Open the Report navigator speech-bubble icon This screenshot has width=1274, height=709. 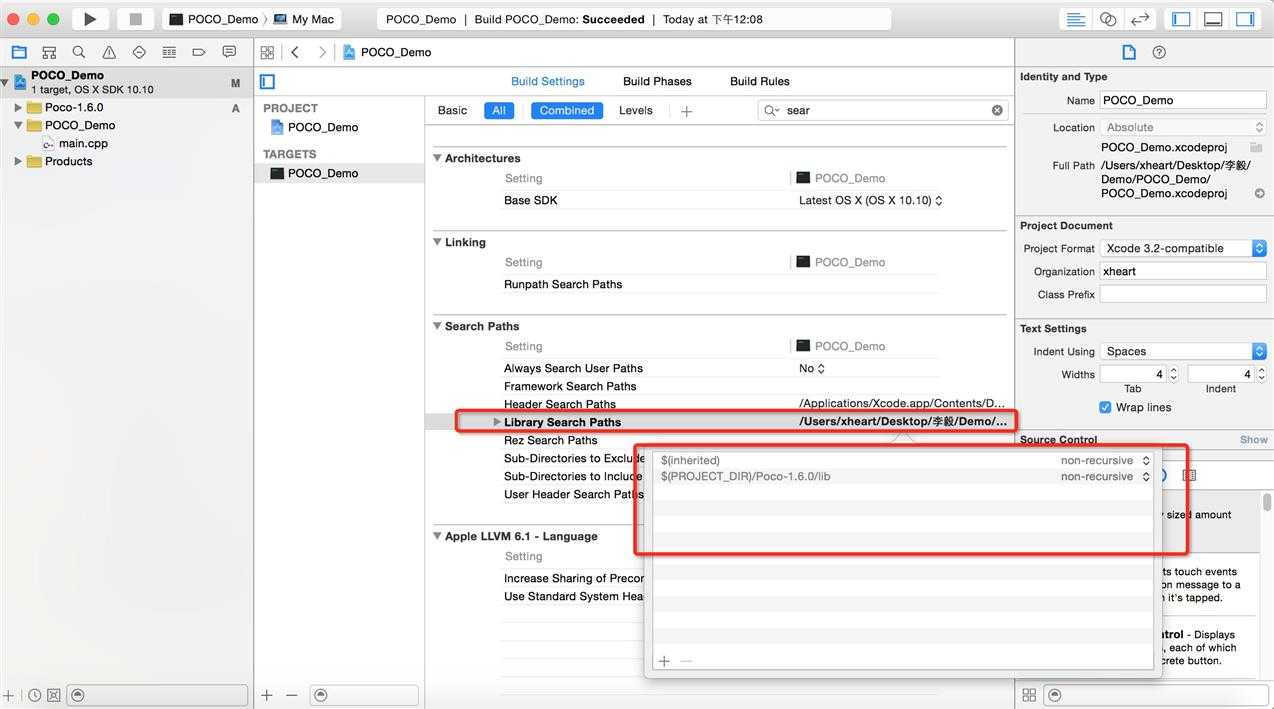point(229,52)
